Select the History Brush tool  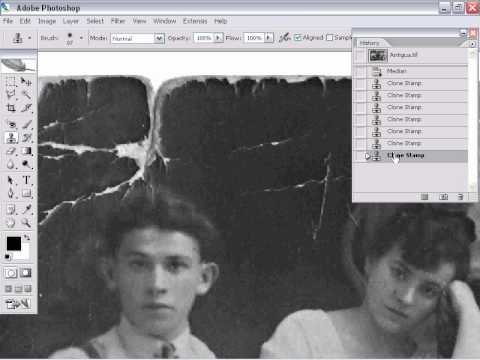26,138
